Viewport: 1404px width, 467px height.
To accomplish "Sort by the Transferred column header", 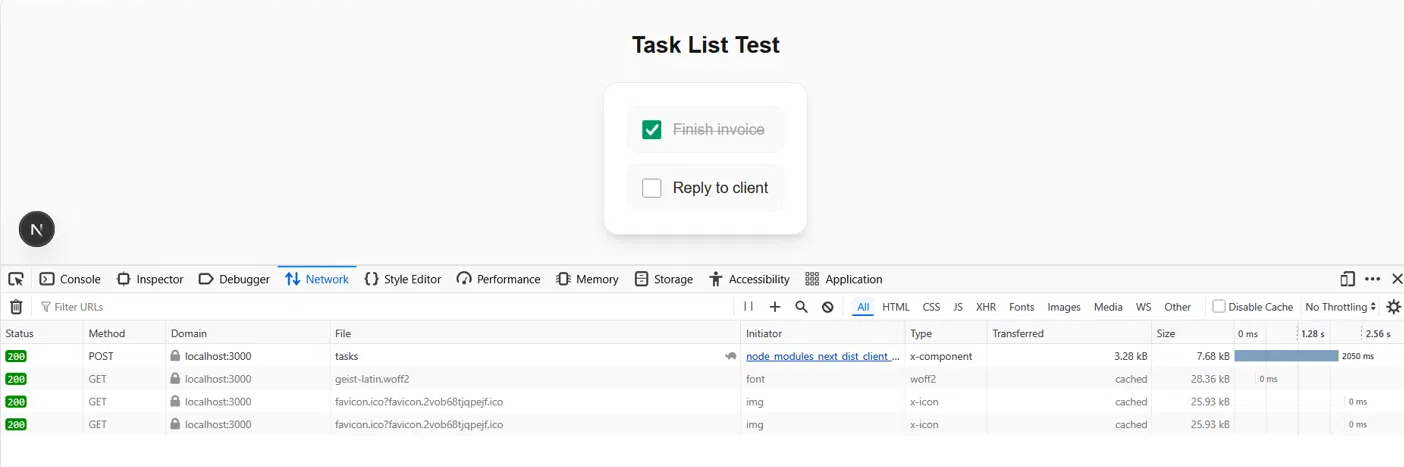I will coord(1069,333).
